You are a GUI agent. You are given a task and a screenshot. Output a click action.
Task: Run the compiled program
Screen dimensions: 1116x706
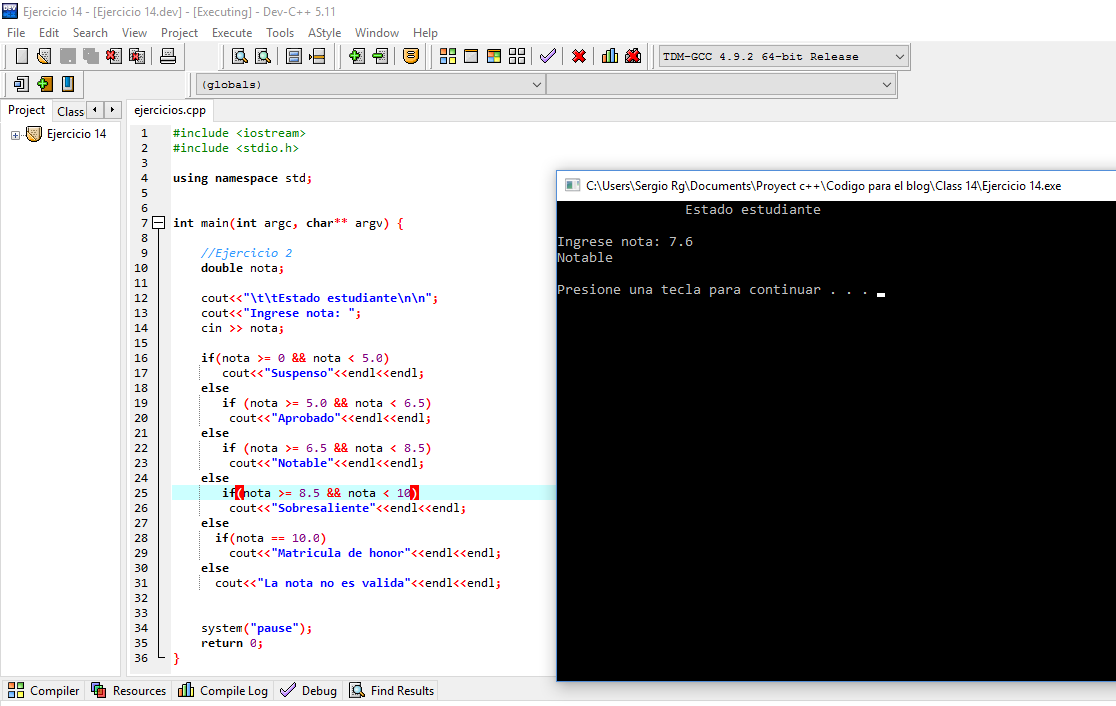[471, 56]
